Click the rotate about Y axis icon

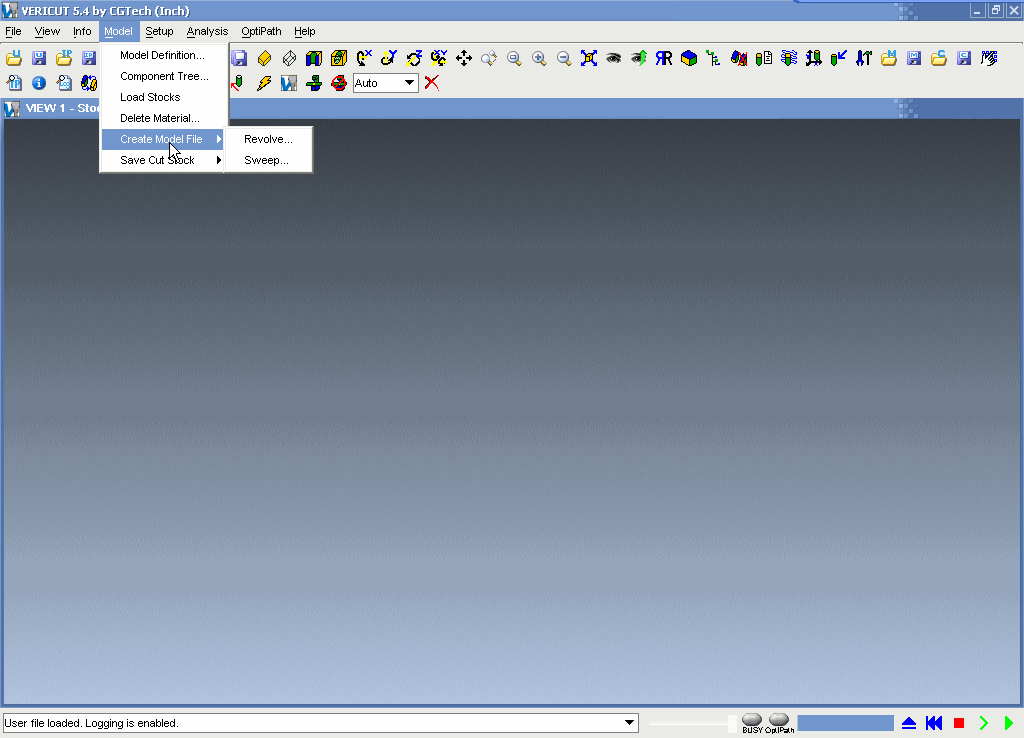389,58
